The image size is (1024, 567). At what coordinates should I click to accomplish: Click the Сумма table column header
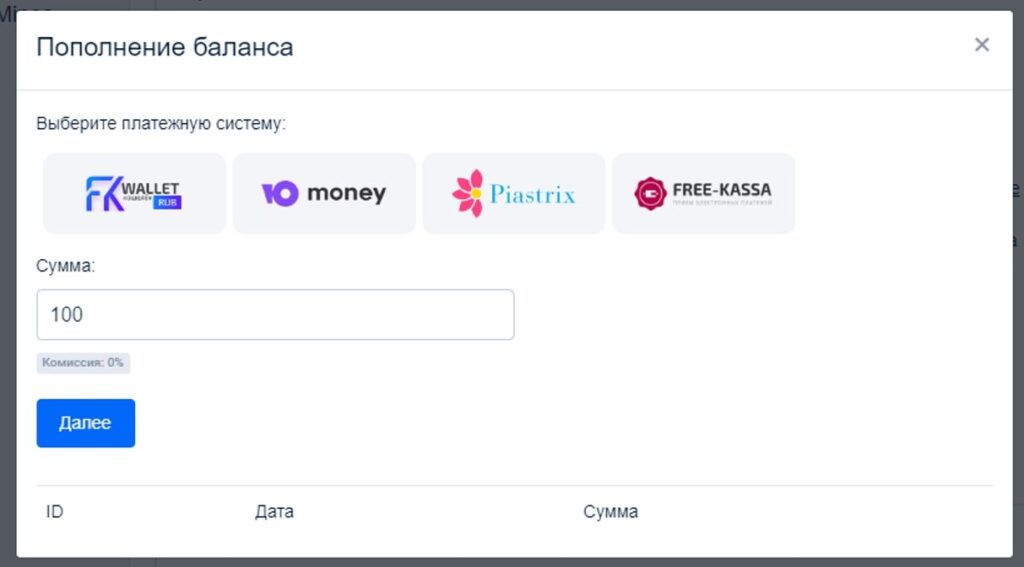(x=611, y=511)
